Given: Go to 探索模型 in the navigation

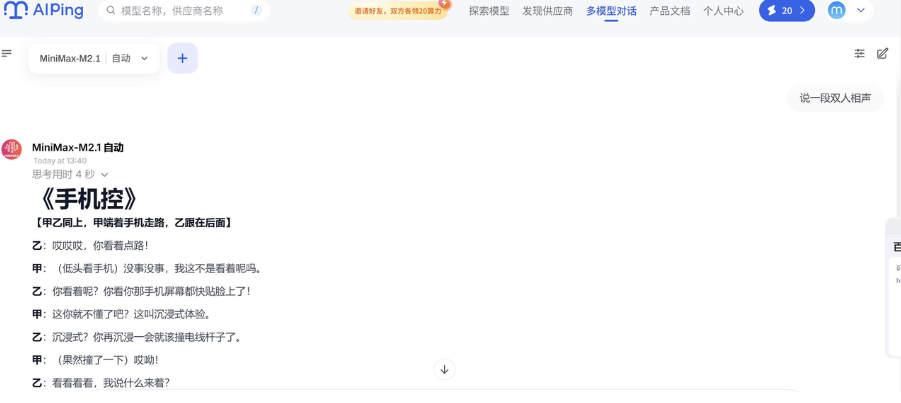Looking at the screenshot, I should pyautogui.click(x=489, y=11).
